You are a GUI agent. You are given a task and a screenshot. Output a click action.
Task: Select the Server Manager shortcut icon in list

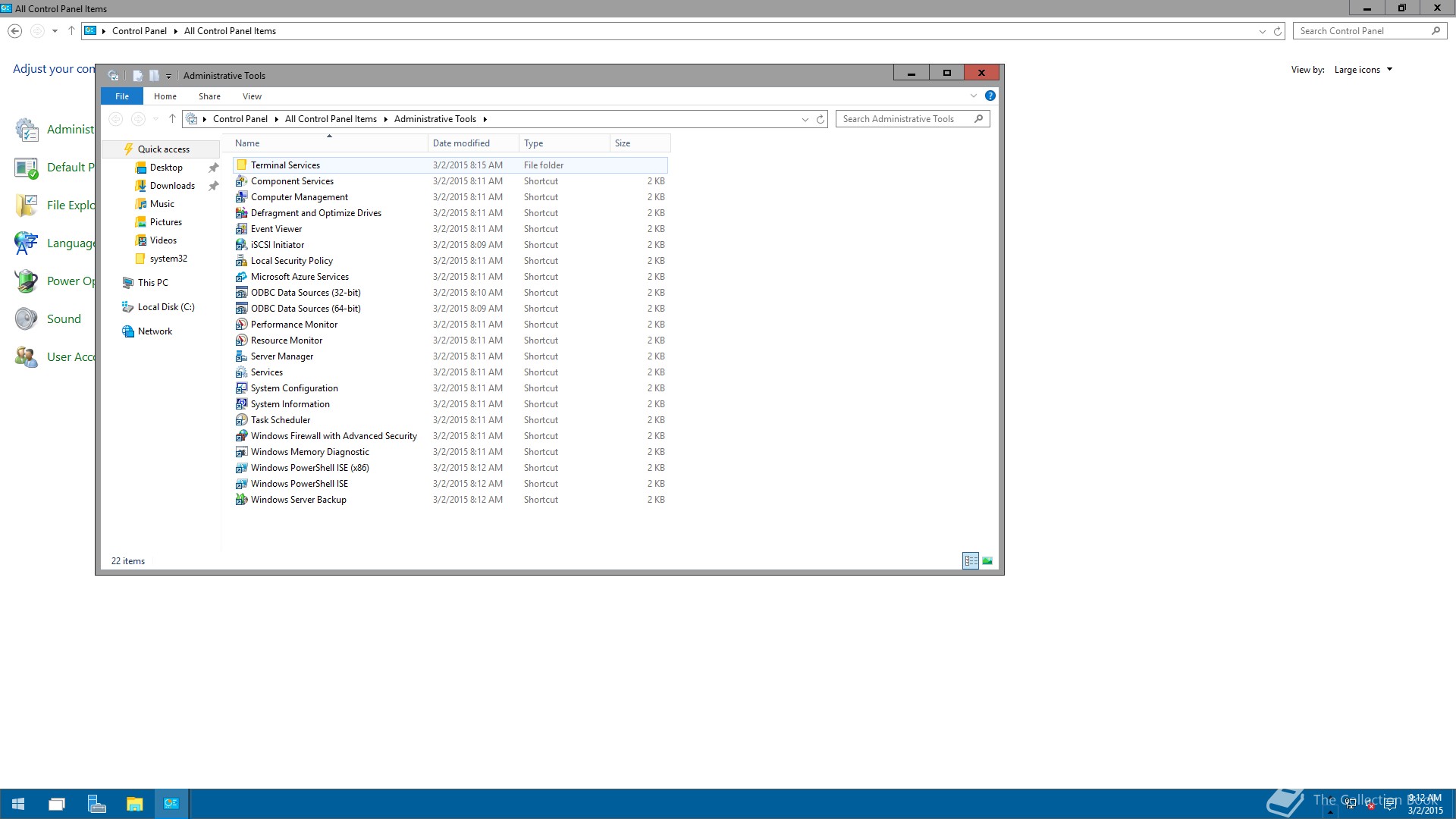[241, 356]
